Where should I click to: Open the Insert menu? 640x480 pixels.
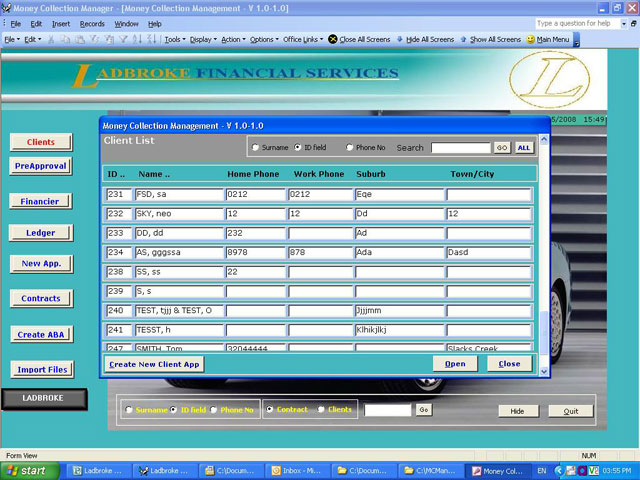61,24
